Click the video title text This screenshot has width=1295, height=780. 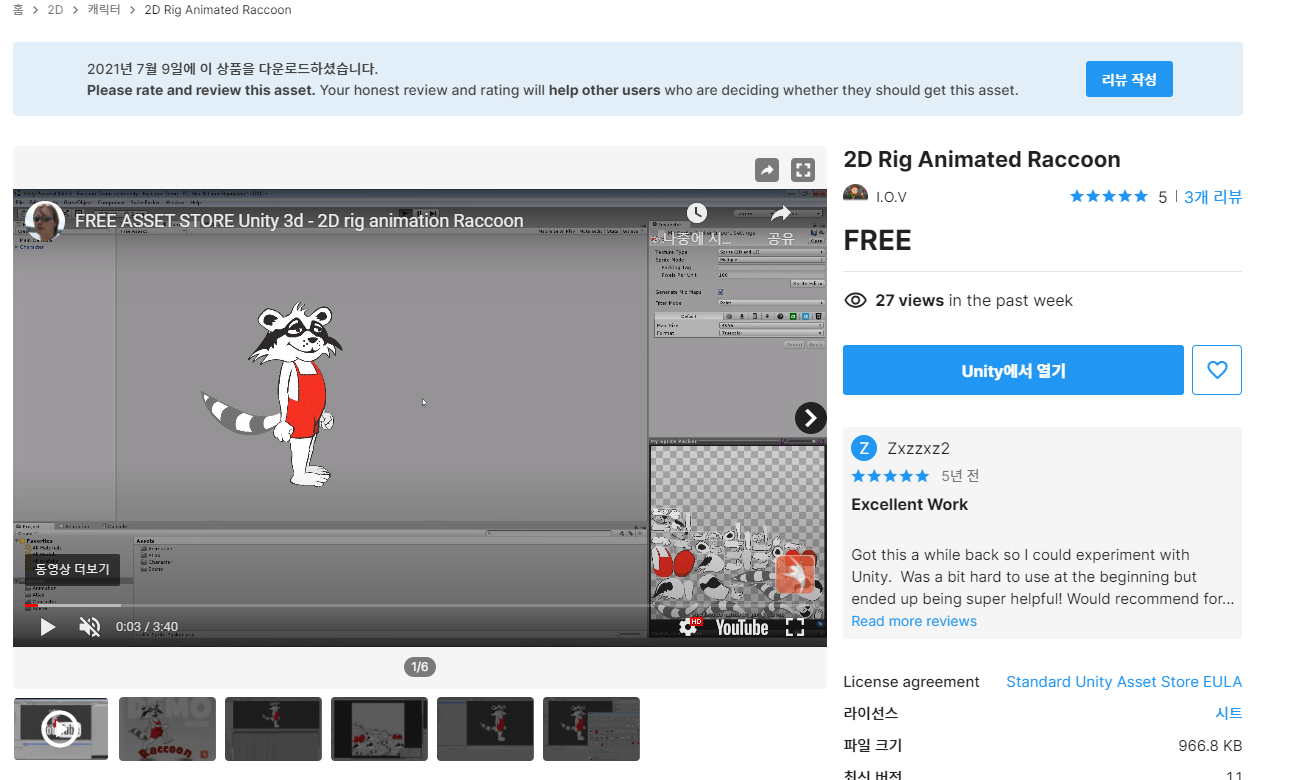pyautogui.click(x=299, y=221)
